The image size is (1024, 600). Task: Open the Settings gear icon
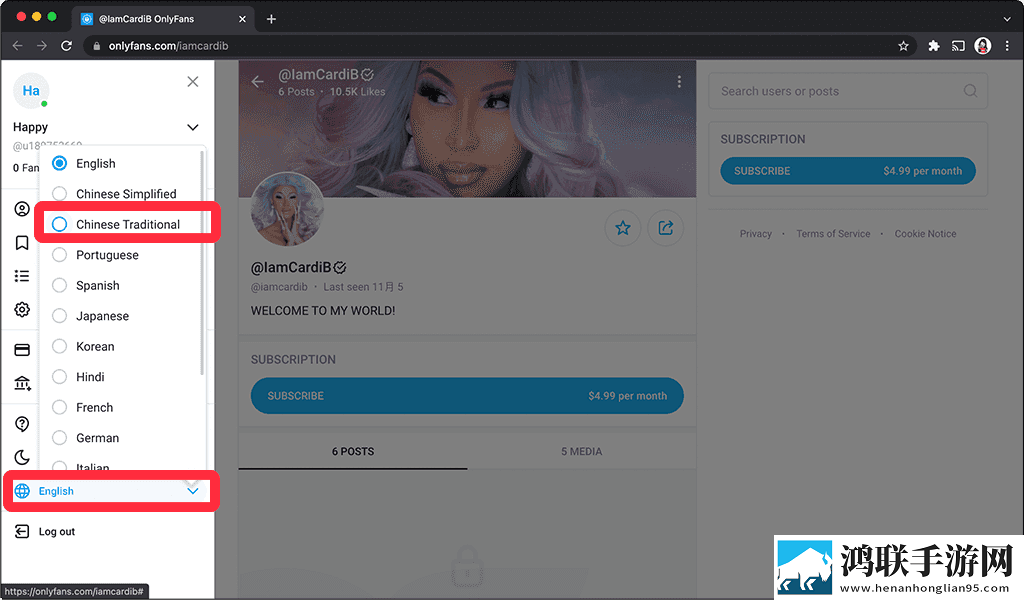point(22,309)
